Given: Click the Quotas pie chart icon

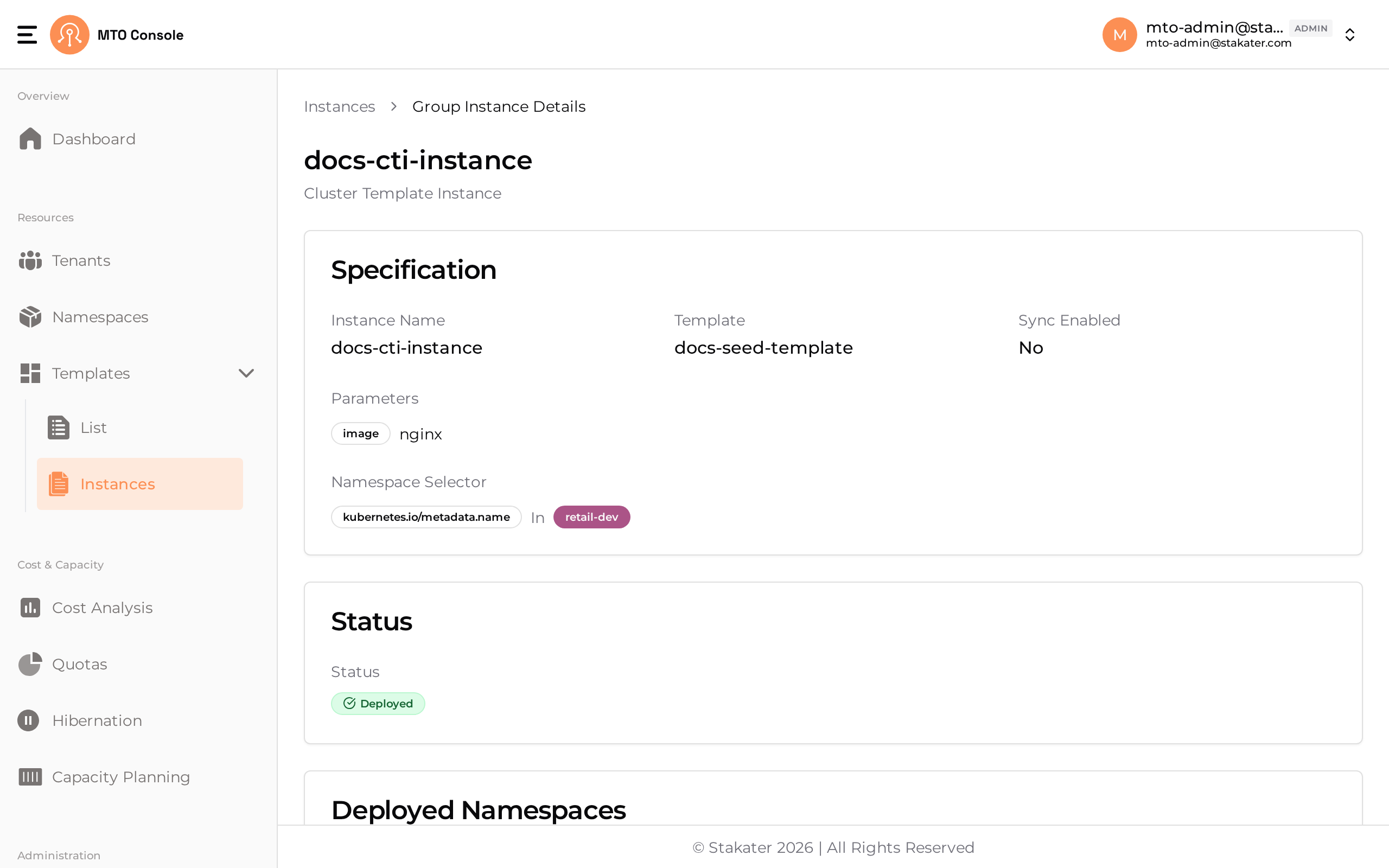Looking at the screenshot, I should point(30,664).
